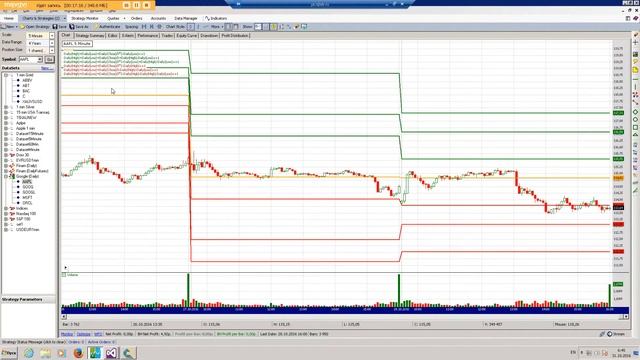Expand the Nasdaq 100 dataset

tap(6, 213)
